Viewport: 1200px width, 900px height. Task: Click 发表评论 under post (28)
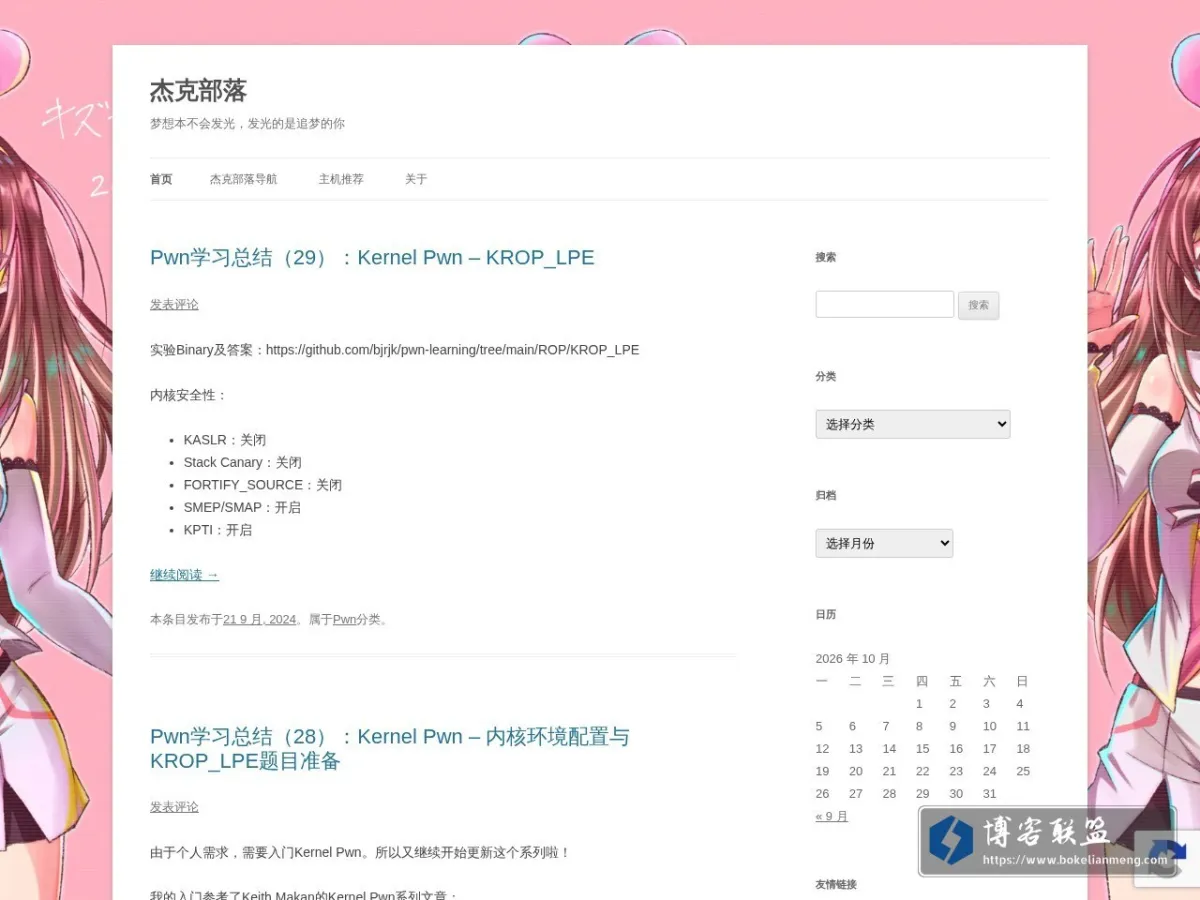pos(174,807)
